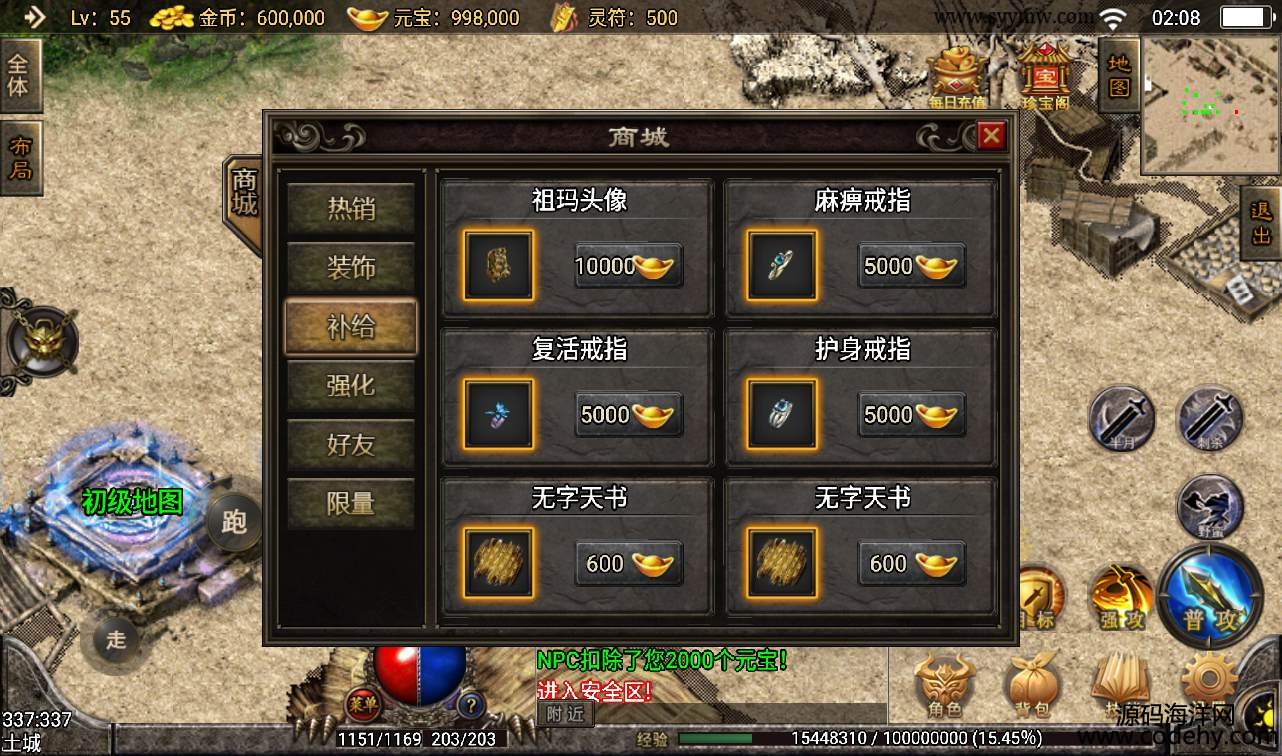Viewport: 1282px width, 756px height.
Task: Open the 背包 backpack bag
Action: point(1032,685)
